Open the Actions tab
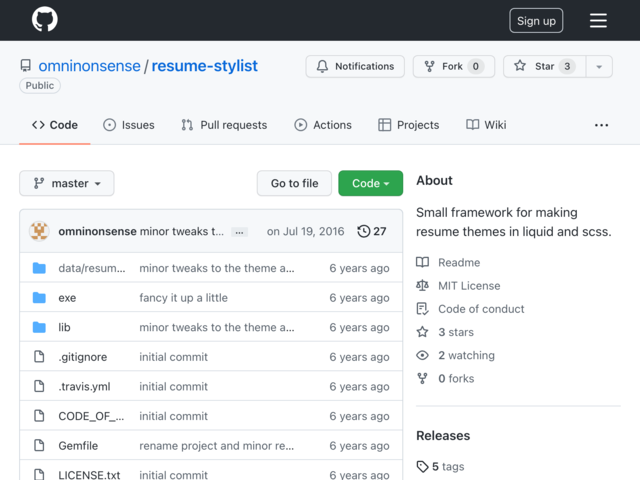The height and width of the screenshot is (480, 640). (x=323, y=125)
